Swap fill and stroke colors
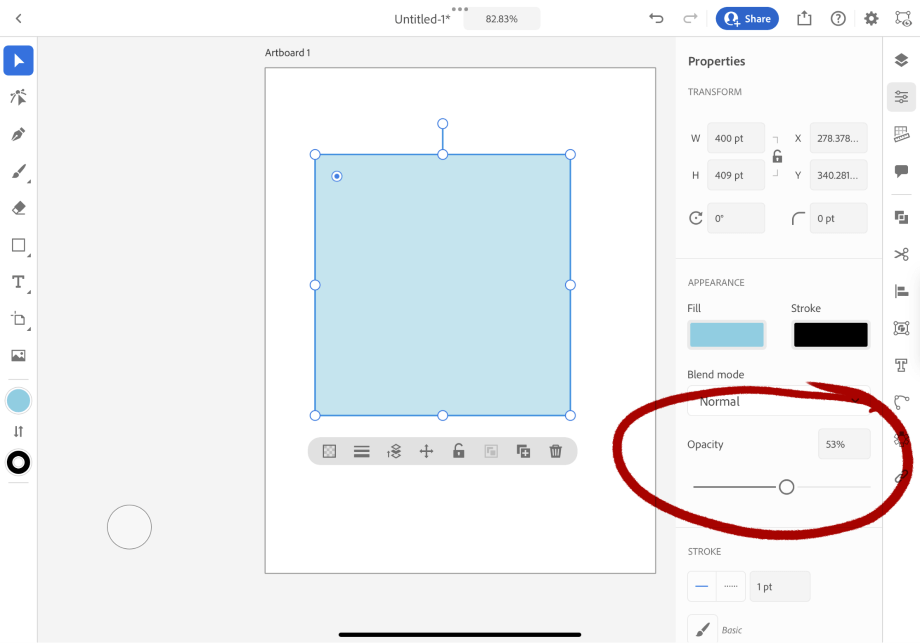 [x=18, y=431]
